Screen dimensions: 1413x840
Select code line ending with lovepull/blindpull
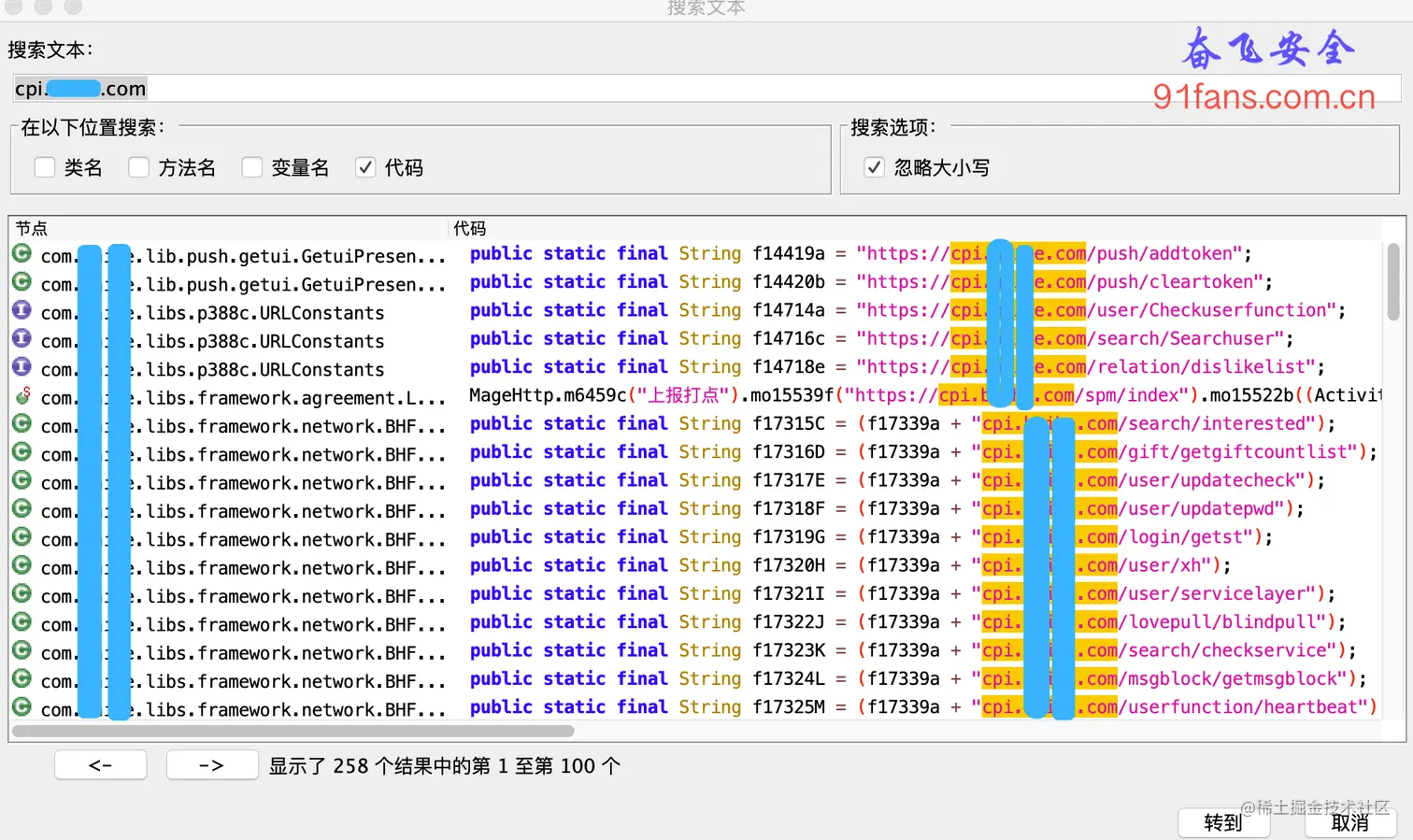click(907, 621)
